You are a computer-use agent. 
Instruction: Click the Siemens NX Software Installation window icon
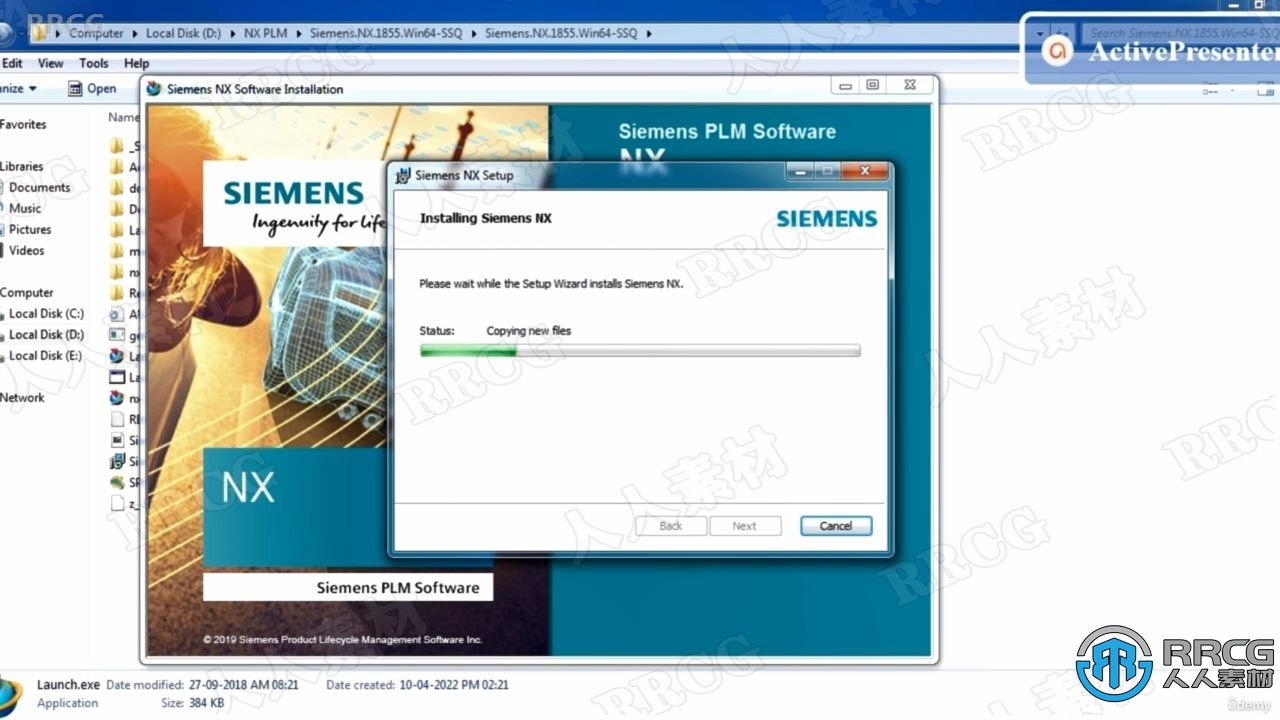pos(154,89)
